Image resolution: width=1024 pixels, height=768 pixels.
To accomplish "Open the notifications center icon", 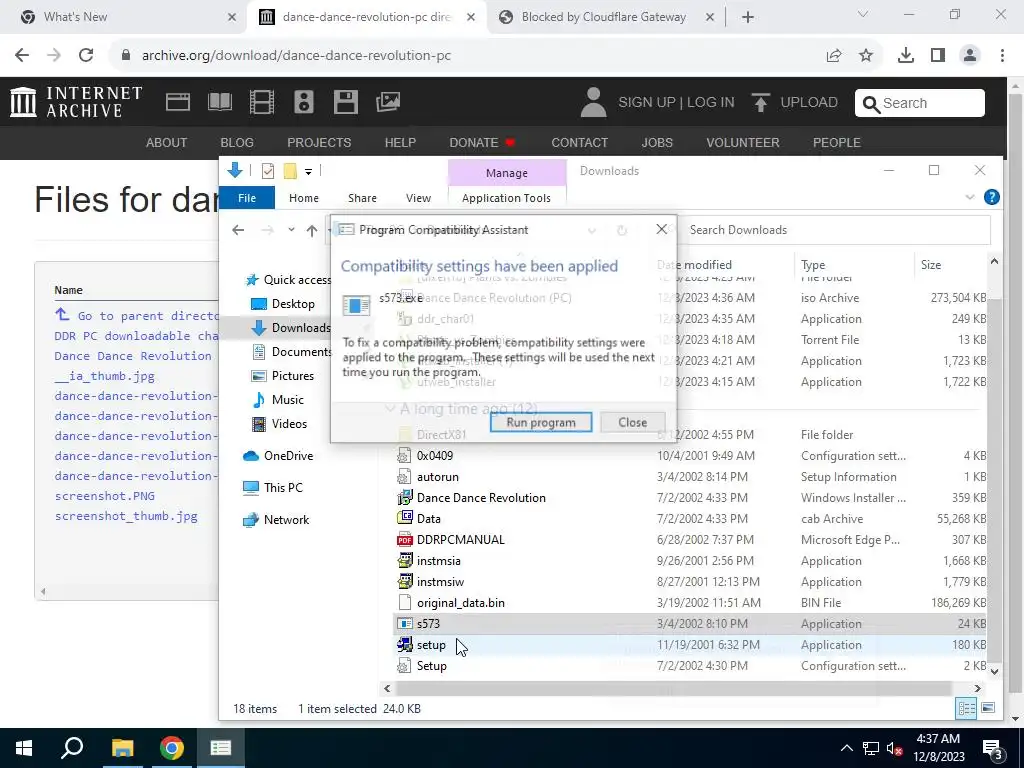I will pos(993,748).
